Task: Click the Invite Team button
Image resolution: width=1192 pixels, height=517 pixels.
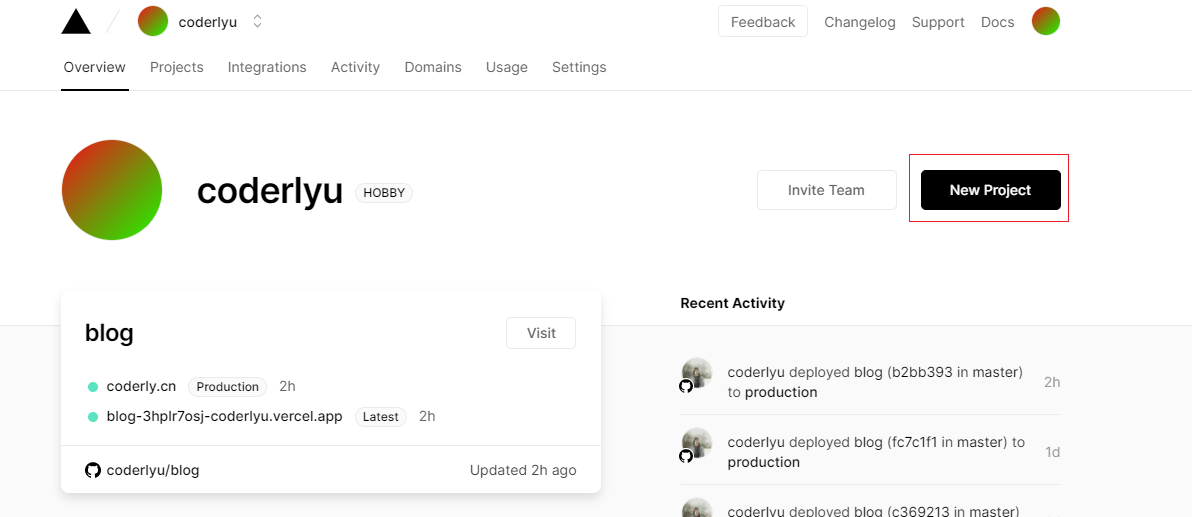Action: click(826, 190)
